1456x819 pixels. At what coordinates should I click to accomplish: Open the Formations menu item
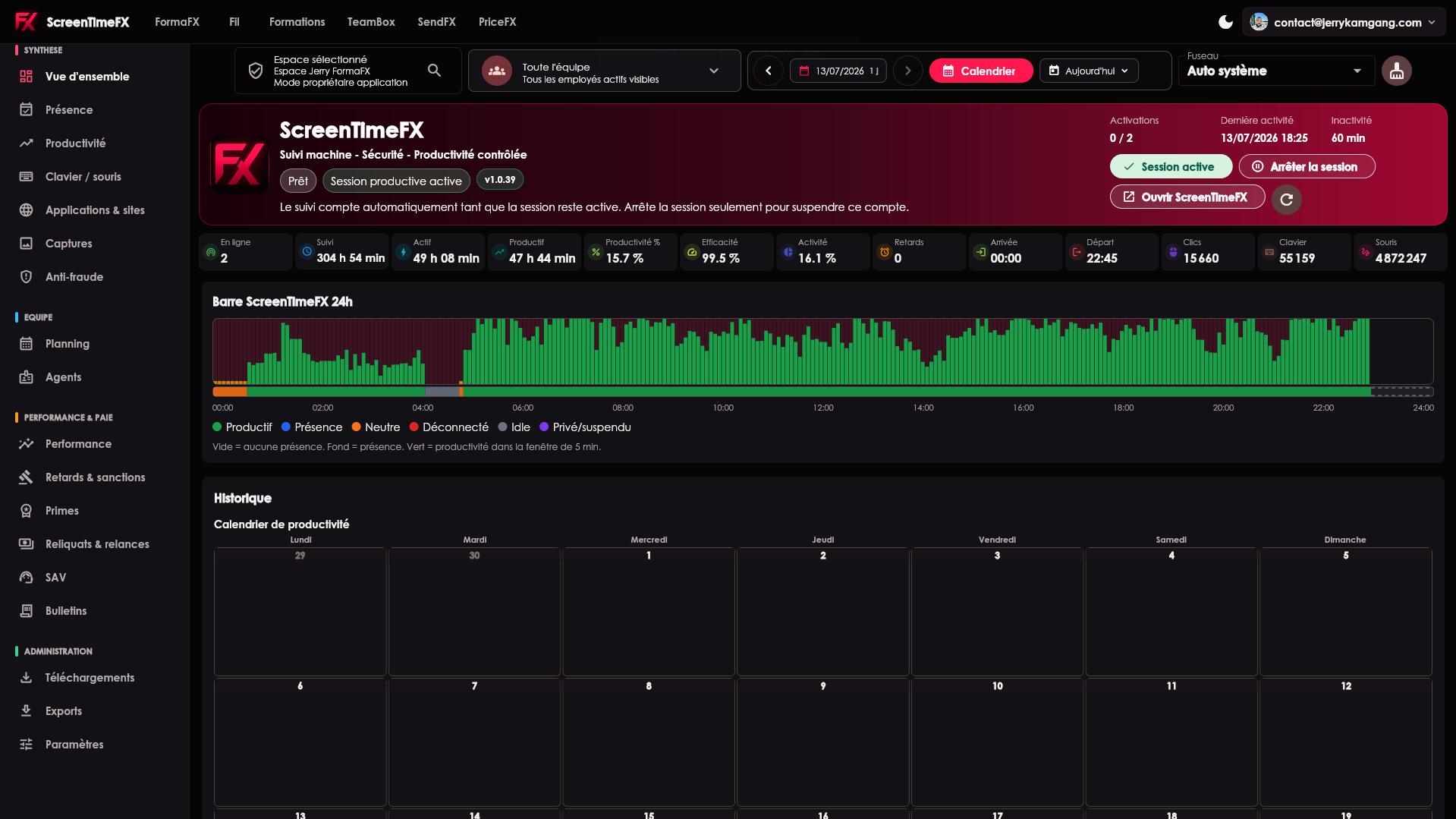(x=297, y=22)
